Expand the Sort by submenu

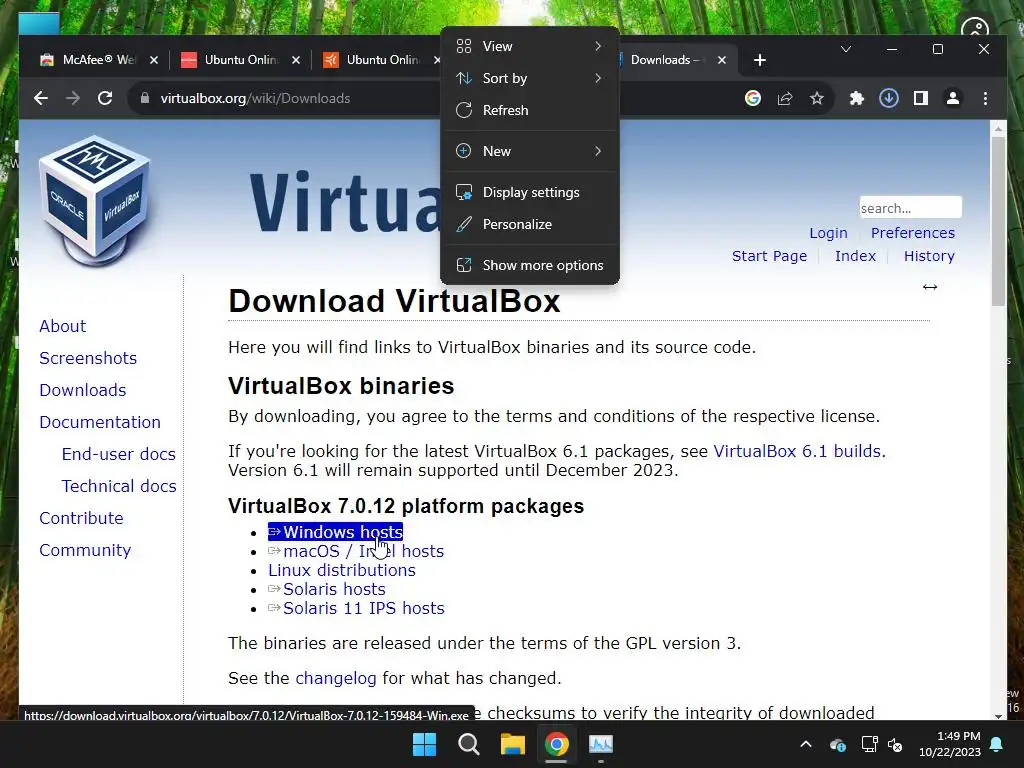[530, 78]
